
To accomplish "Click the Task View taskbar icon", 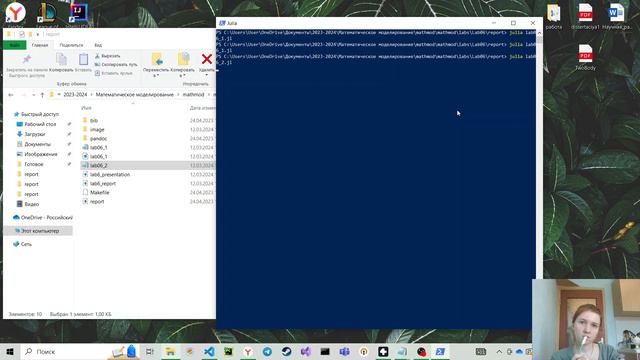I will click(150, 351).
